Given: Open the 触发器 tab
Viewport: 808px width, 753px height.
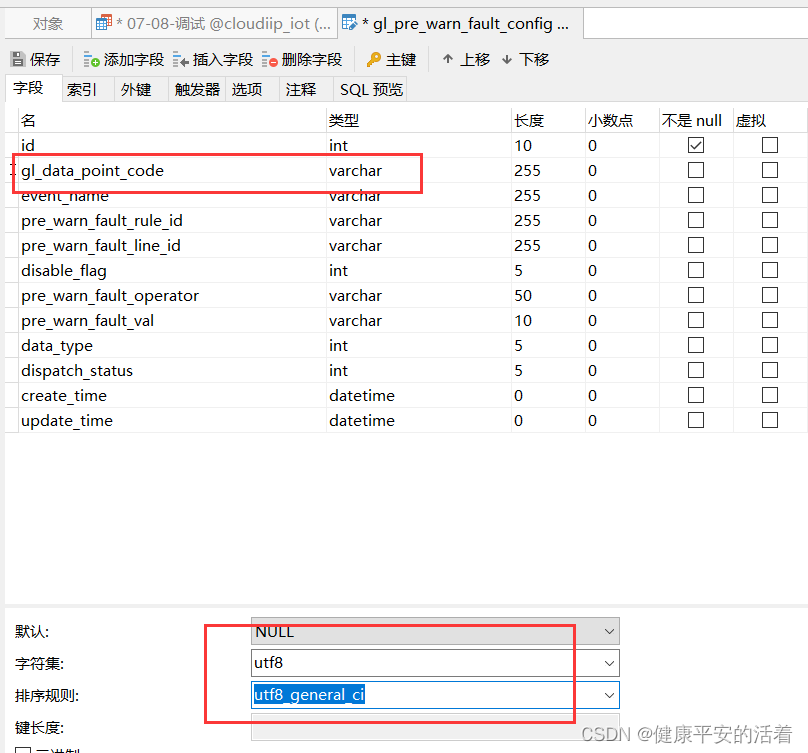Looking at the screenshot, I should (x=196, y=88).
